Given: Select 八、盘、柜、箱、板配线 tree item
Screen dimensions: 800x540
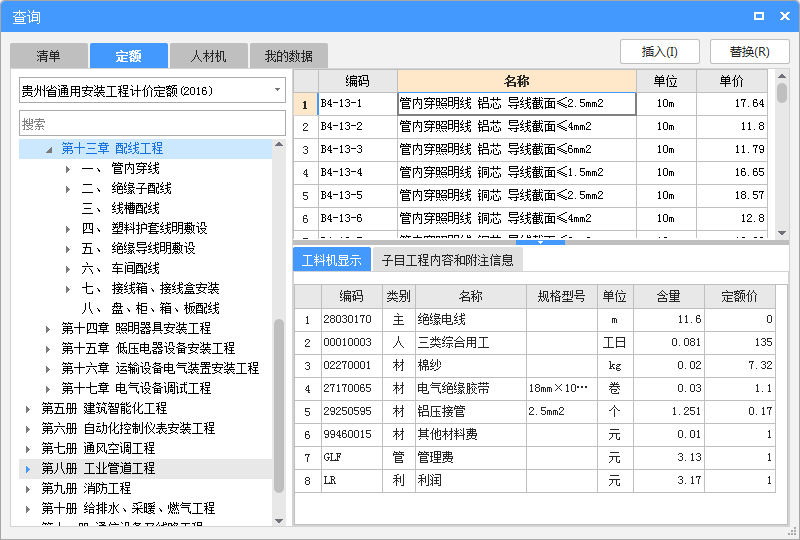Looking at the screenshot, I should pyautogui.click(x=151, y=308).
